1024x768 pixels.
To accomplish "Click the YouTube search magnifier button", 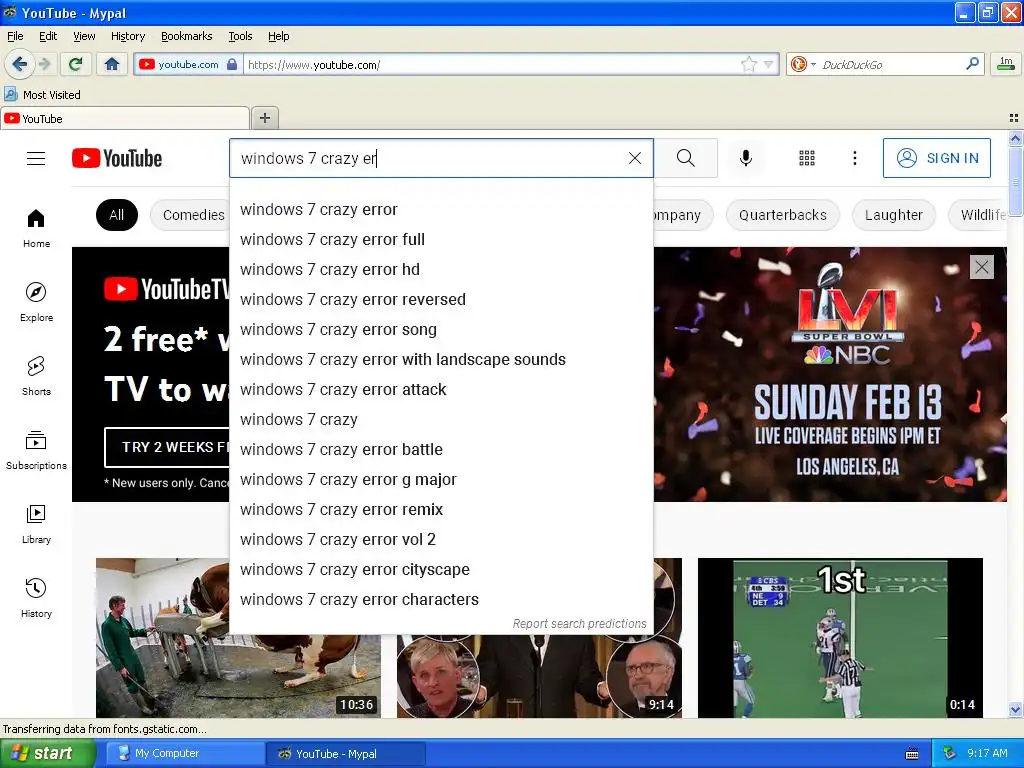I will point(686,158).
